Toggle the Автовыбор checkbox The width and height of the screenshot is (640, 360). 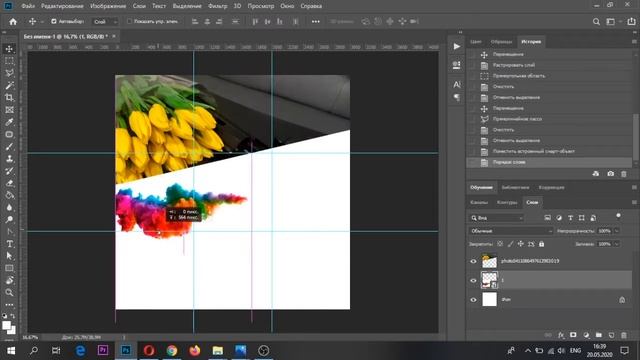pos(53,21)
